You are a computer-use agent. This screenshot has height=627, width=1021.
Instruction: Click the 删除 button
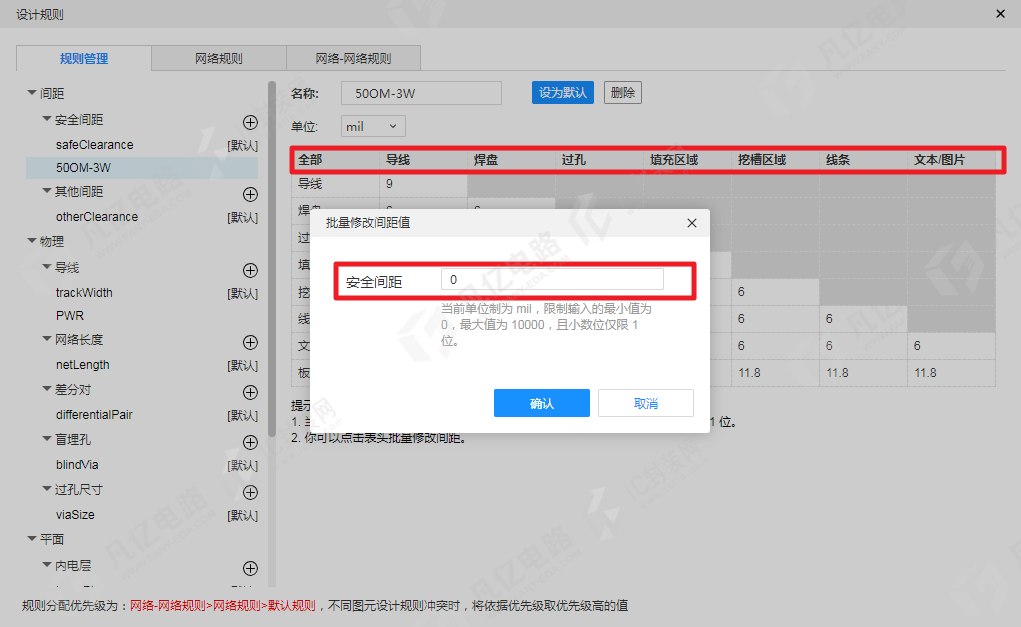pos(622,92)
